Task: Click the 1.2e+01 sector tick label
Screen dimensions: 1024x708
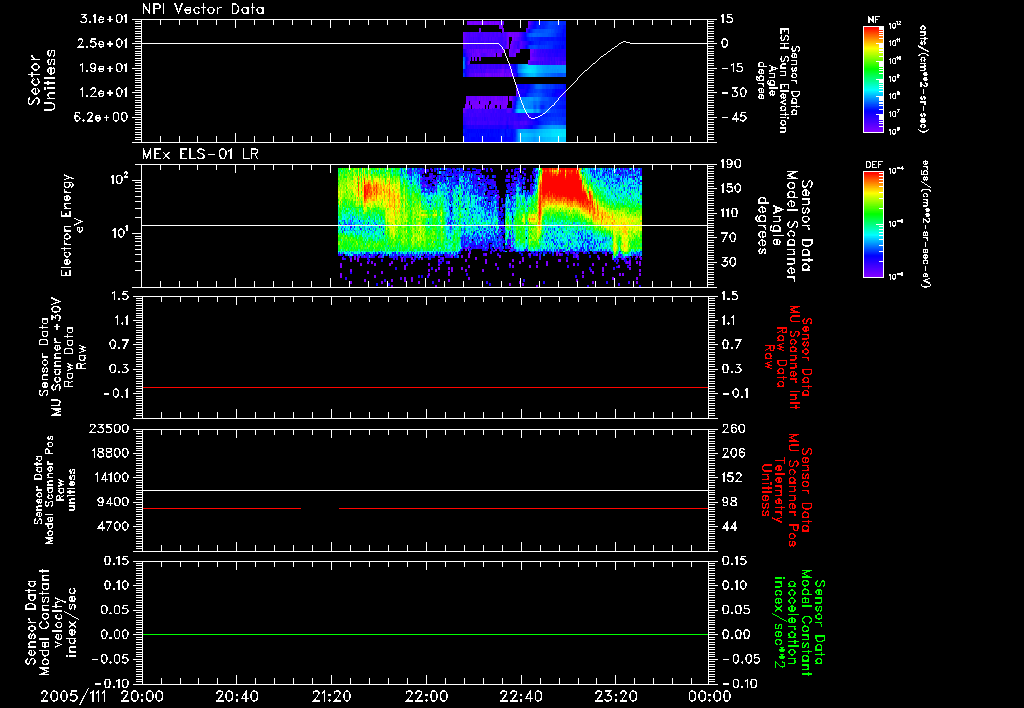Action: tap(104, 93)
